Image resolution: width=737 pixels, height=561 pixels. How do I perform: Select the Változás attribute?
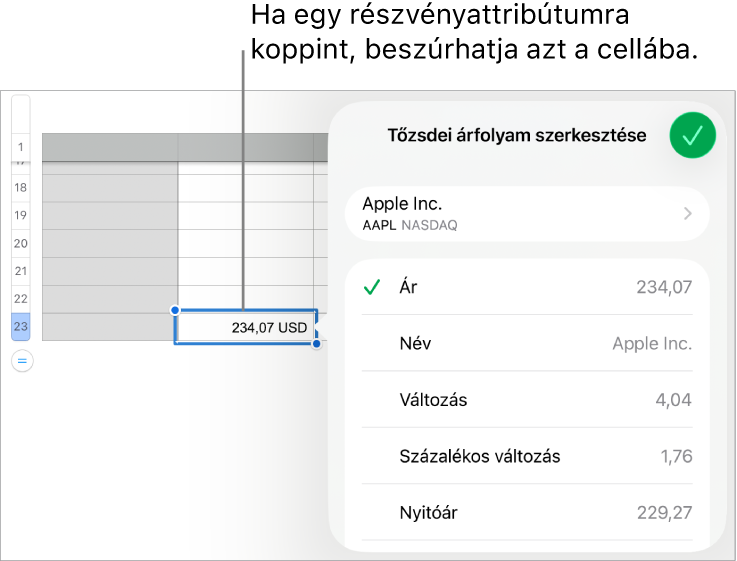click(527, 400)
